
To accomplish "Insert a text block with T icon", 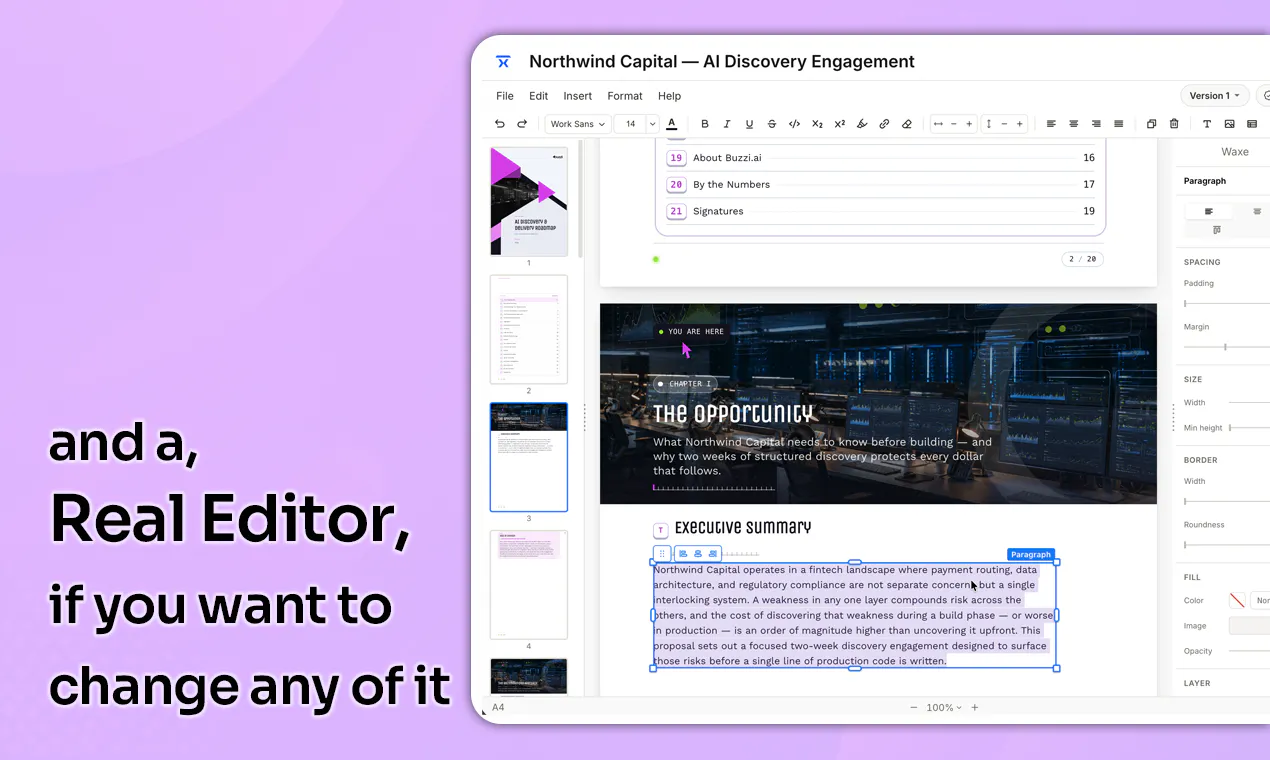I will pos(1207,124).
